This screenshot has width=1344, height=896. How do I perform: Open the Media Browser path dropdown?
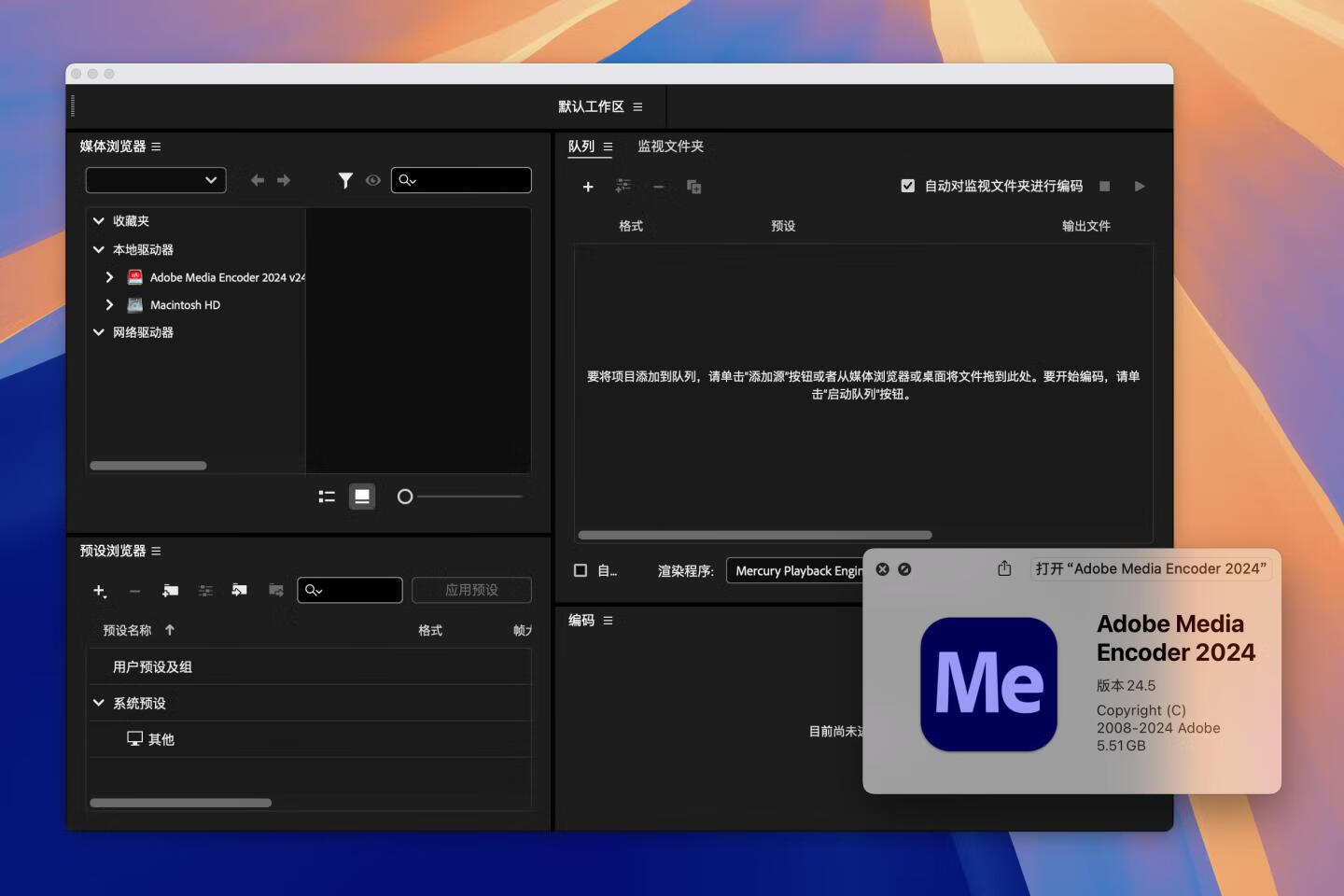(x=156, y=180)
